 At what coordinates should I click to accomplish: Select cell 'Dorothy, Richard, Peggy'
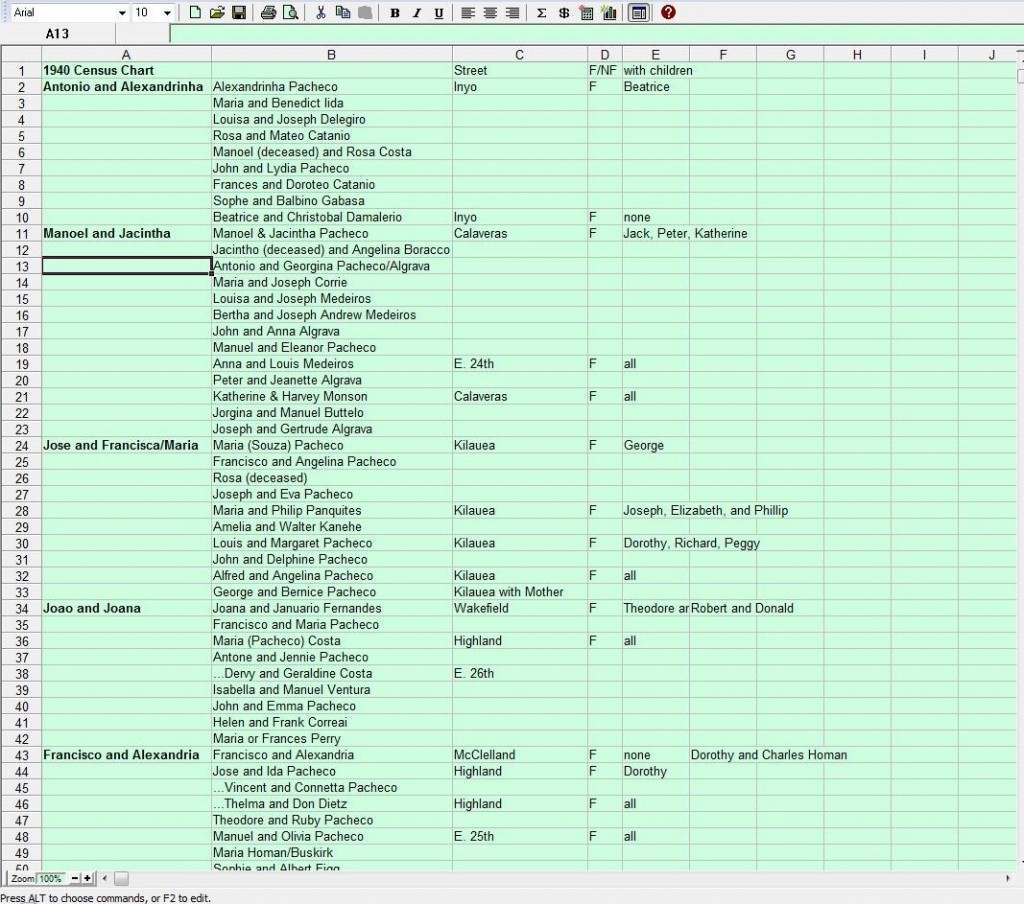pos(692,543)
